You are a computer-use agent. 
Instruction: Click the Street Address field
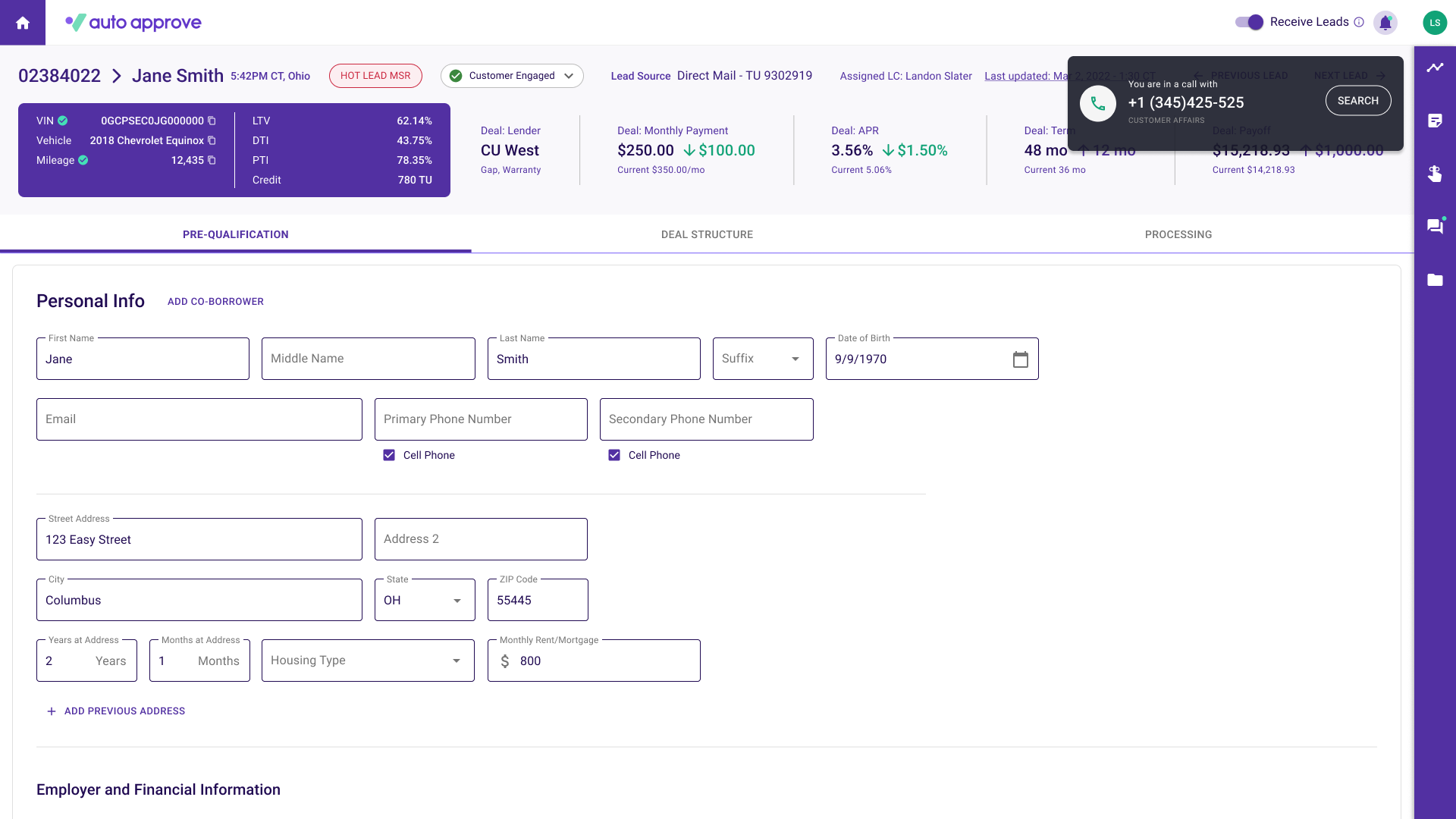pyautogui.click(x=199, y=539)
